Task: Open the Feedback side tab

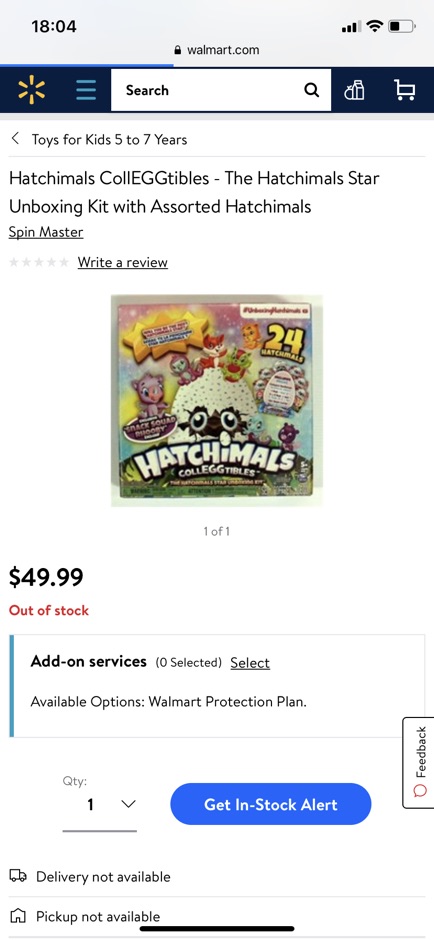Action: pyautogui.click(x=419, y=763)
